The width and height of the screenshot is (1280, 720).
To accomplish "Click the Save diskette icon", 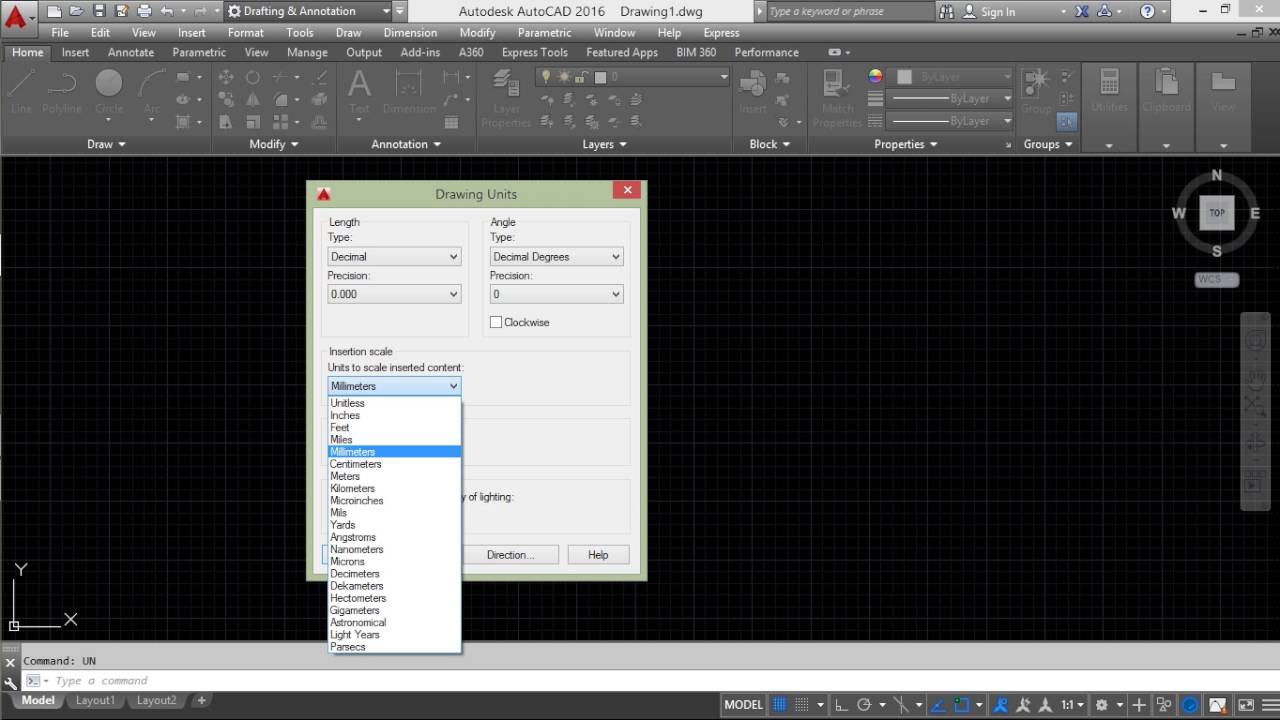I will pos(99,12).
